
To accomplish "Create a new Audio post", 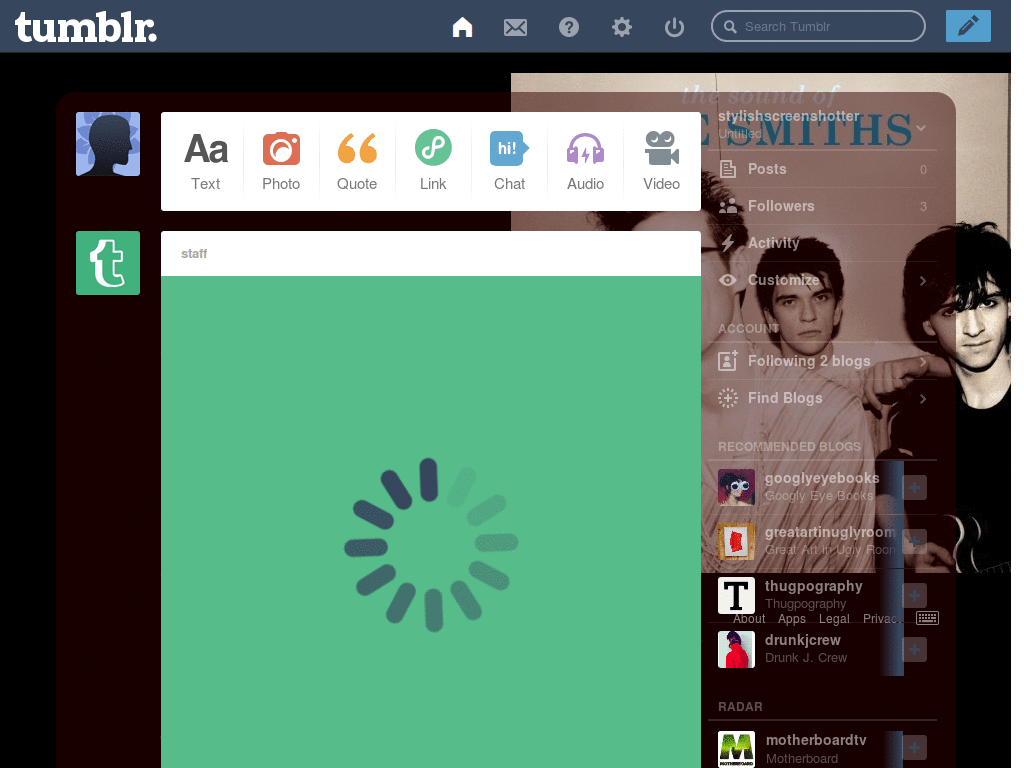I will (x=585, y=161).
